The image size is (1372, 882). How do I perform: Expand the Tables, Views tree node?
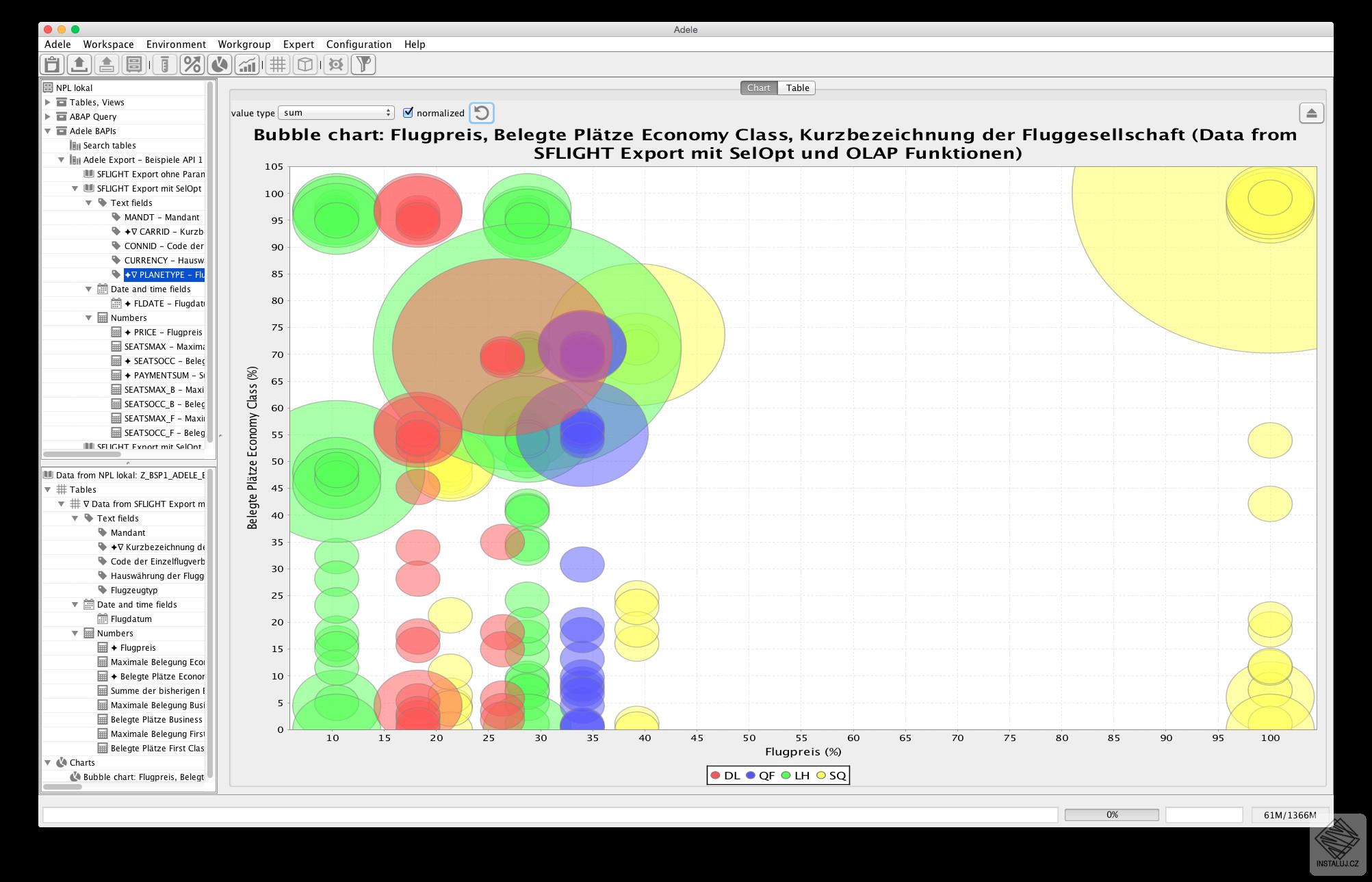point(48,102)
